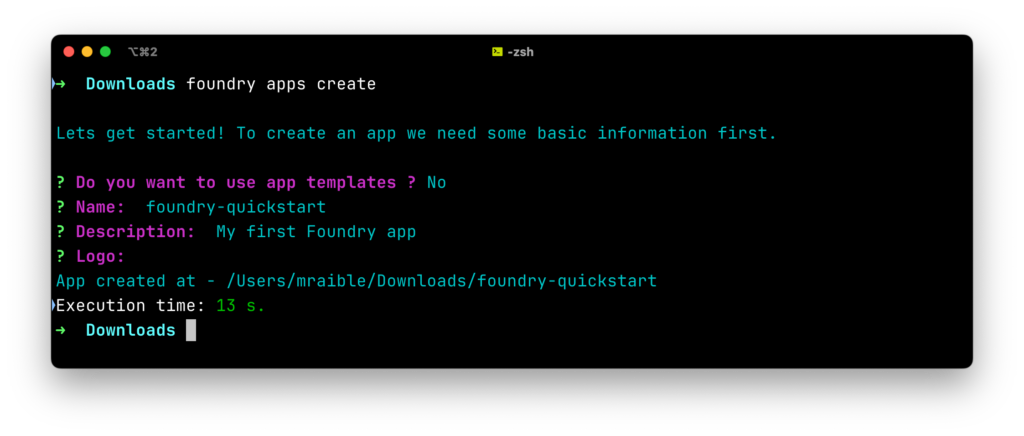Click the 'Lets get started!' message line
This screenshot has height=436, width=1024.
(417, 134)
